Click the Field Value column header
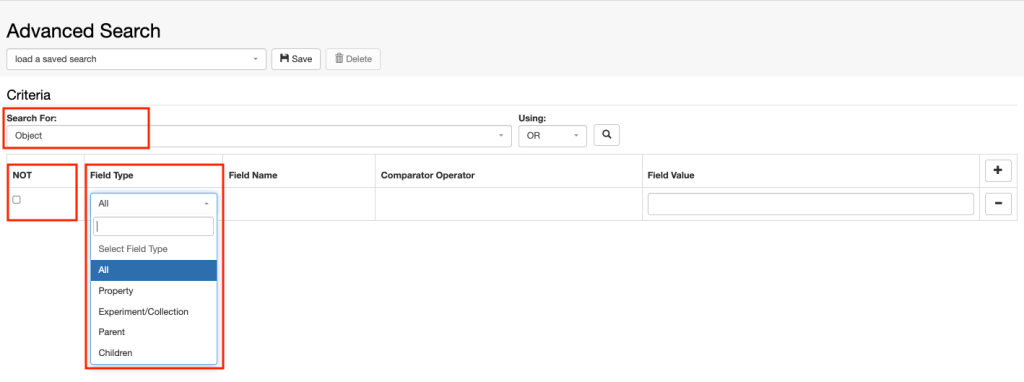The width and height of the screenshot is (1024, 382). click(671, 175)
